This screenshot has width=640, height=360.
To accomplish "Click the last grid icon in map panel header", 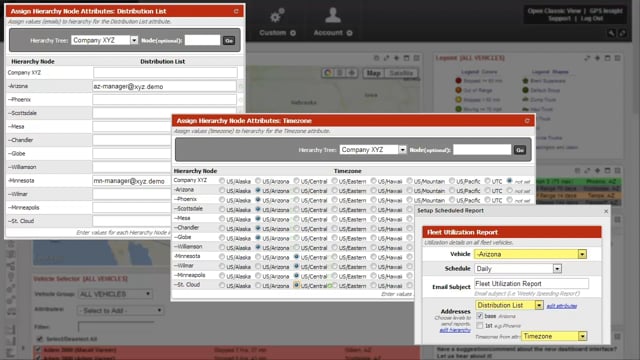I will coord(416,58).
